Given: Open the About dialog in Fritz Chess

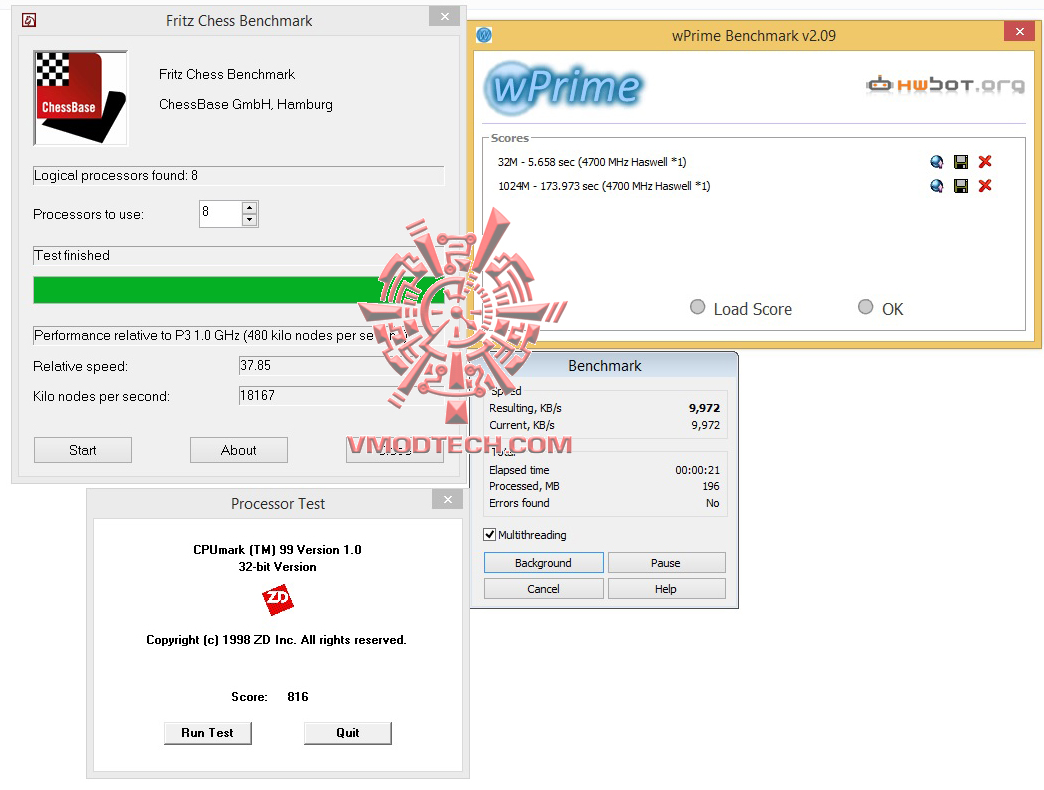Looking at the screenshot, I should click(238, 450).
